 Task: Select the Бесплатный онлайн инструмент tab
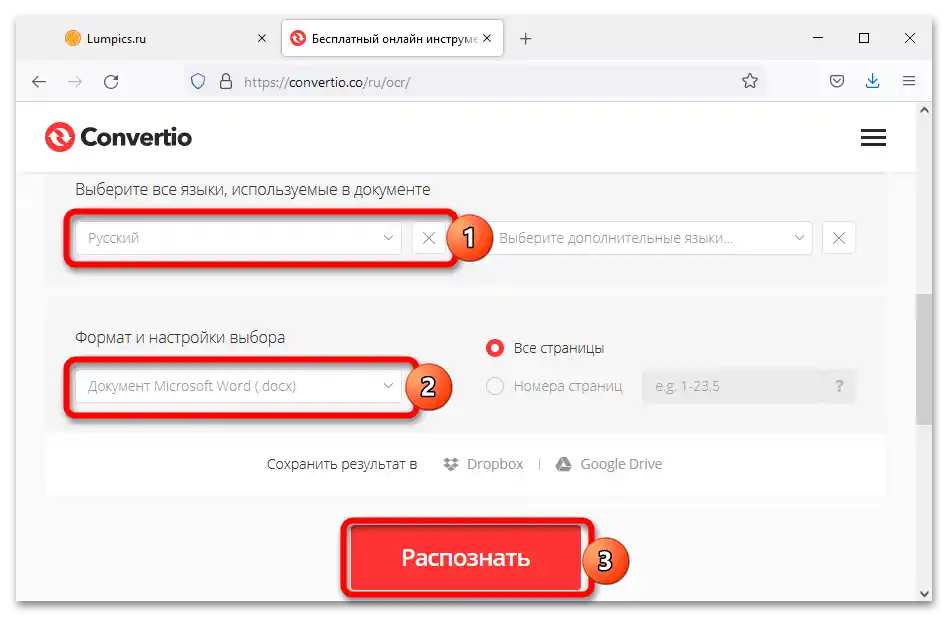coord(392,39)
